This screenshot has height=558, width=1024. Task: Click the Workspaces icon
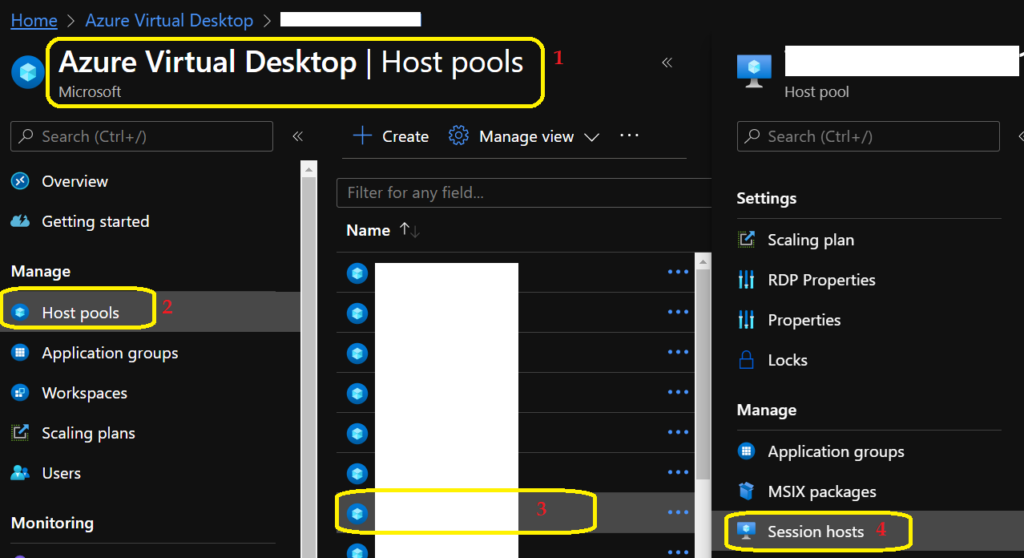click(20, 393)
